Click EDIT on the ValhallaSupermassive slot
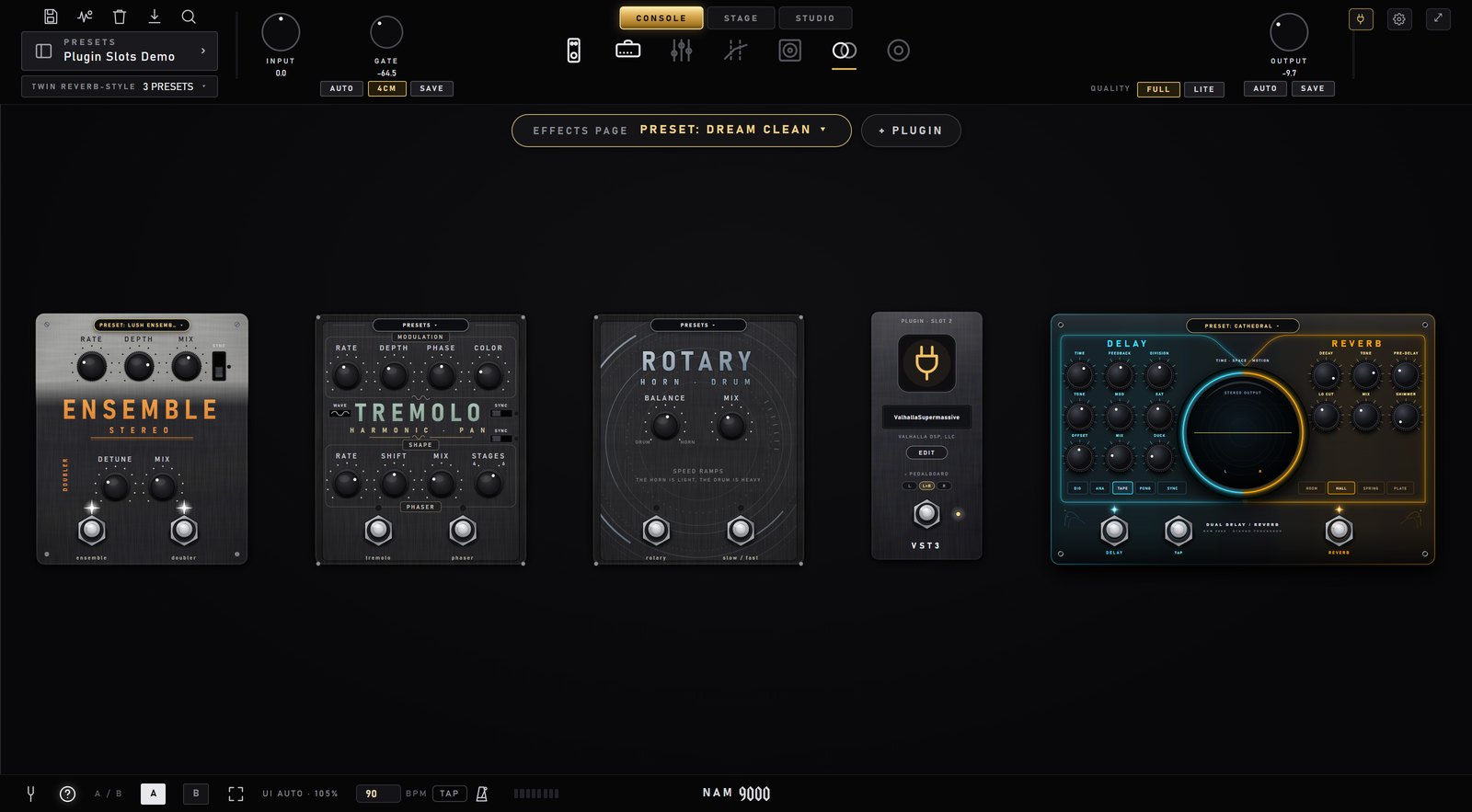Screen dimensions: 1472x812 (926, 452)
